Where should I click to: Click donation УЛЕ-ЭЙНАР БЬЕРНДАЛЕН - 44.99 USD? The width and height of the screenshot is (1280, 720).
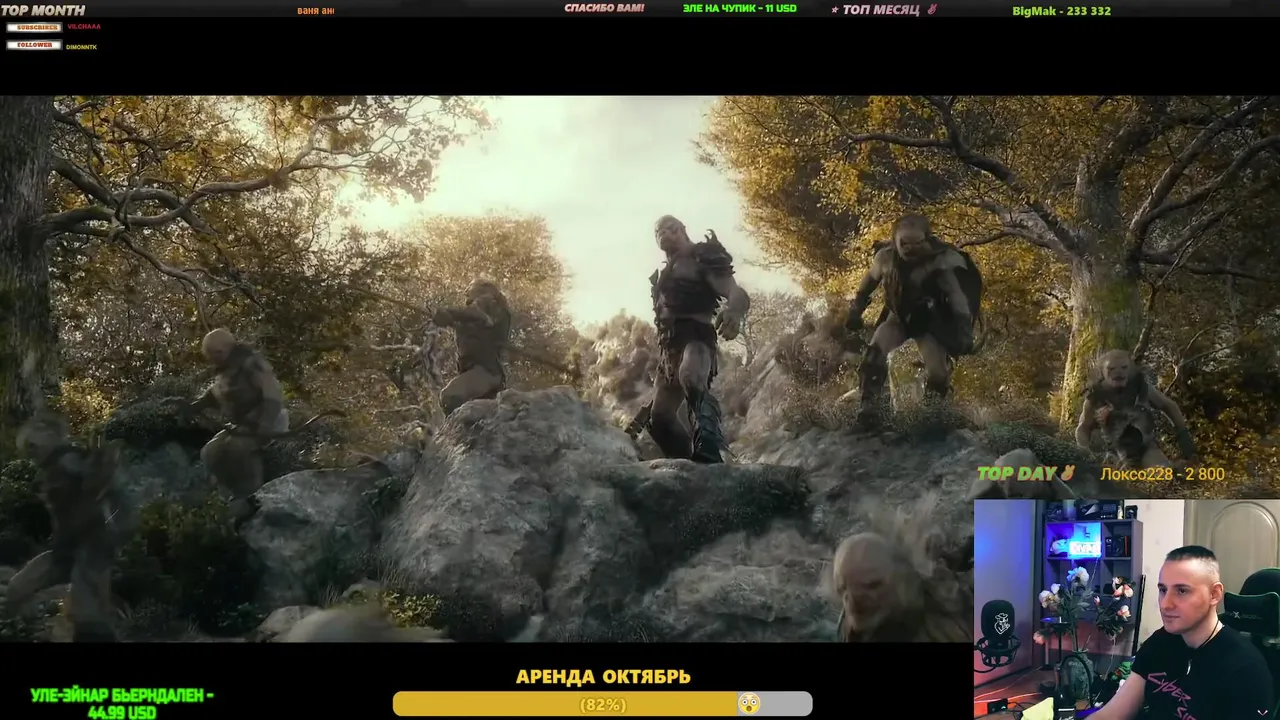pos(122,704)
